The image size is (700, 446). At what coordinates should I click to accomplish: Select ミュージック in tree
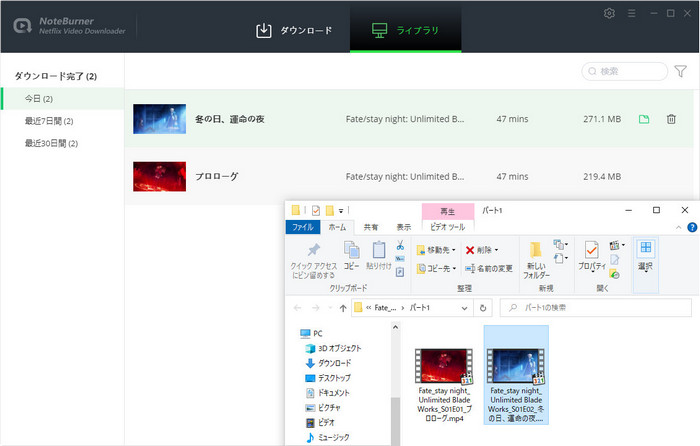click(x=327, y=438)
